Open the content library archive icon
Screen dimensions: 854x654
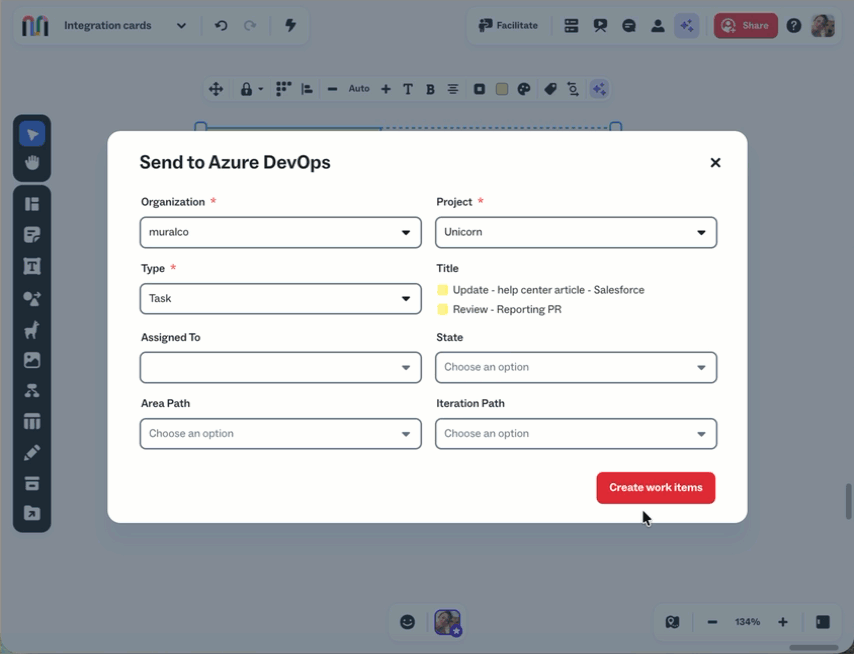[32, 483]
